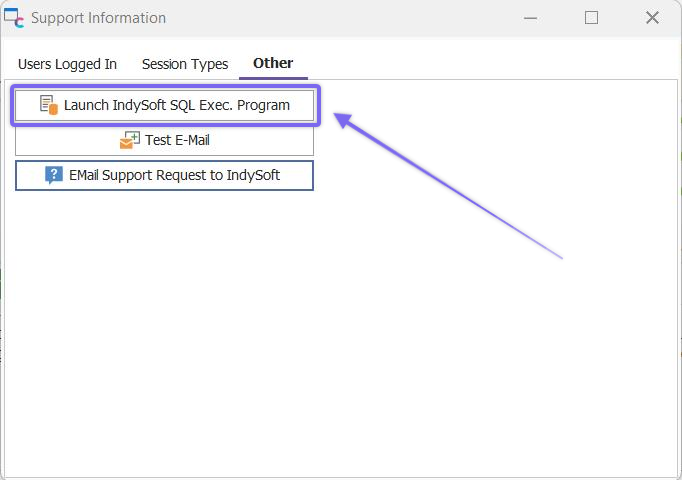Click the underline indicator beneath Other tab
Screen dimensions: 682x480
[x=273, y=77]
